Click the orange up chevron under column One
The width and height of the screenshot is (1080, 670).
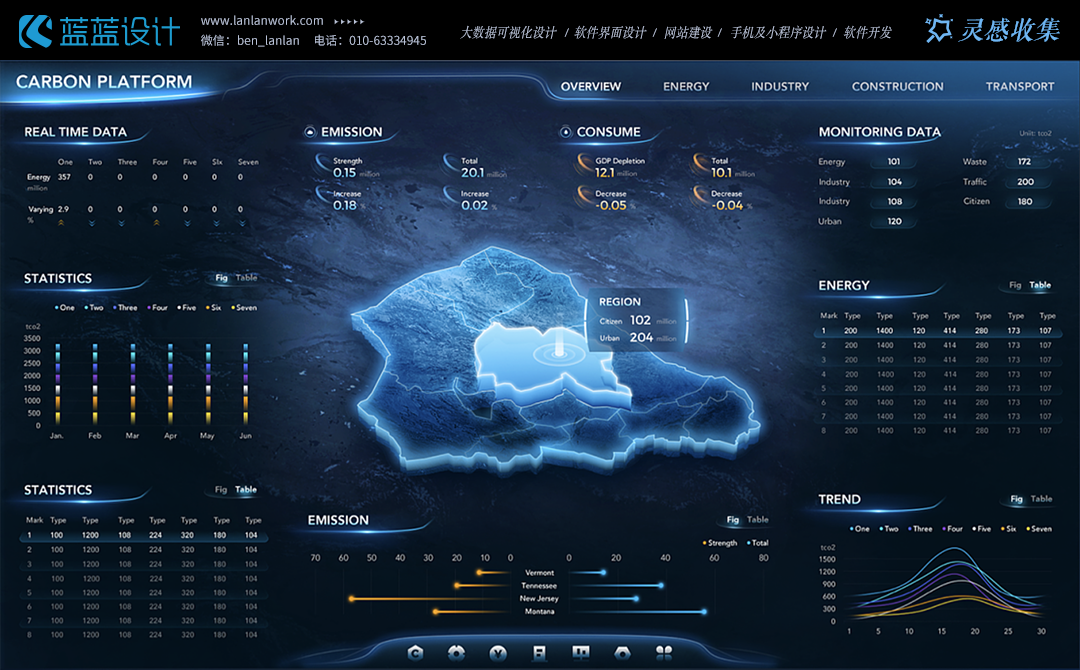62,224
